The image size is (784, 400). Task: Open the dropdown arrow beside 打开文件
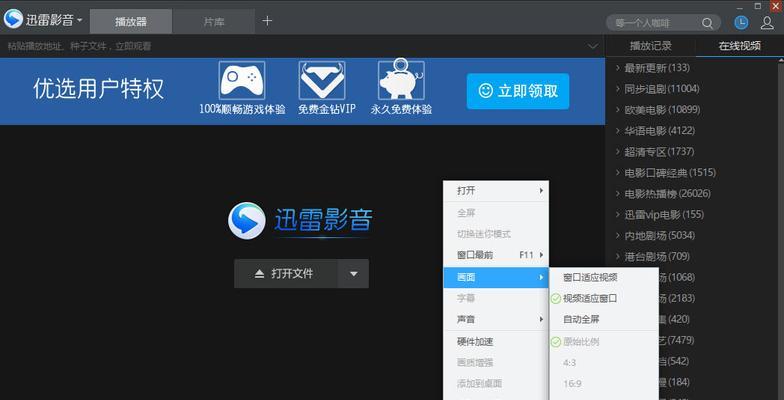point(354,274)
